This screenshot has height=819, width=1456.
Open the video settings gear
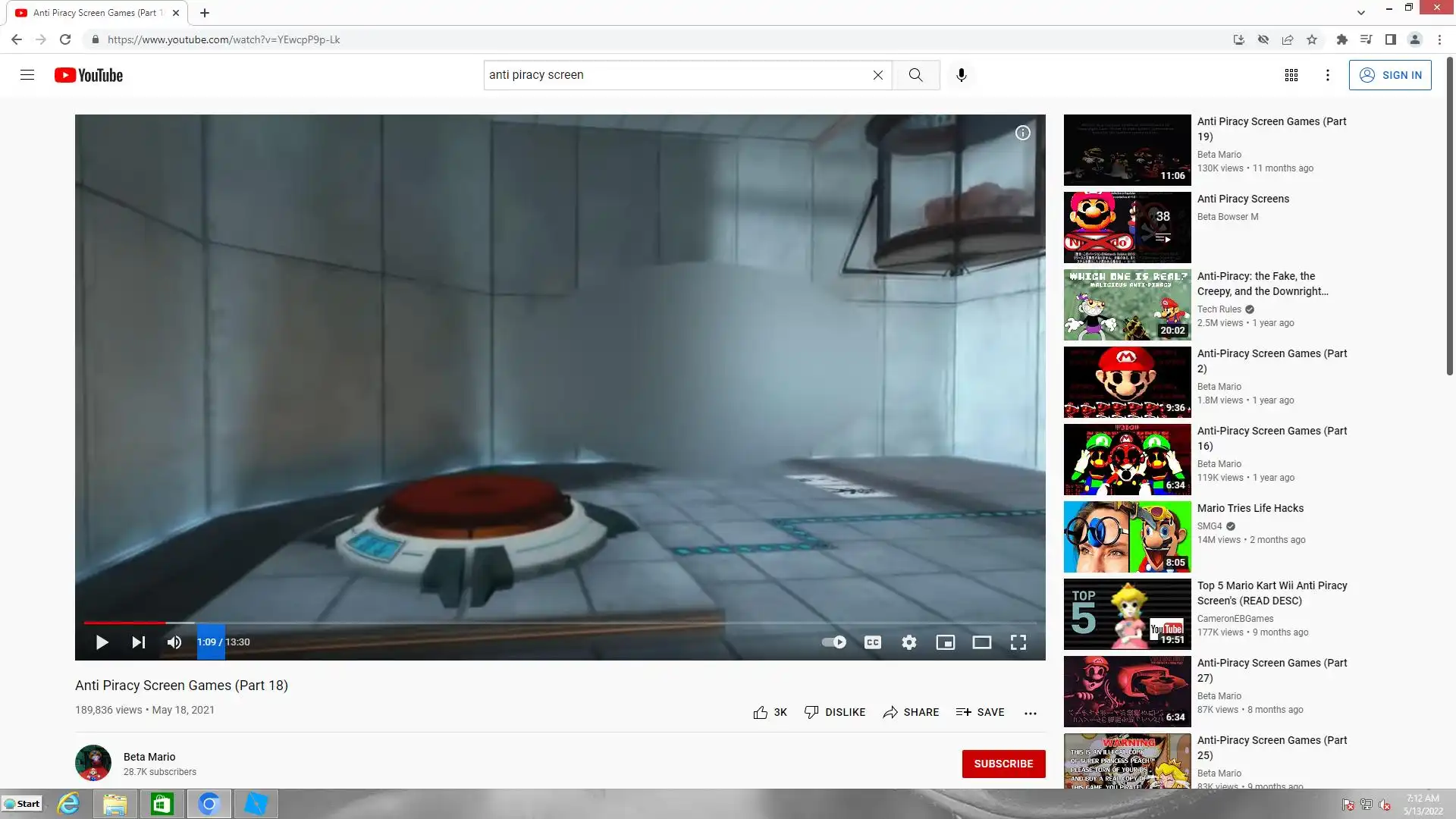[x=908, y=642]
